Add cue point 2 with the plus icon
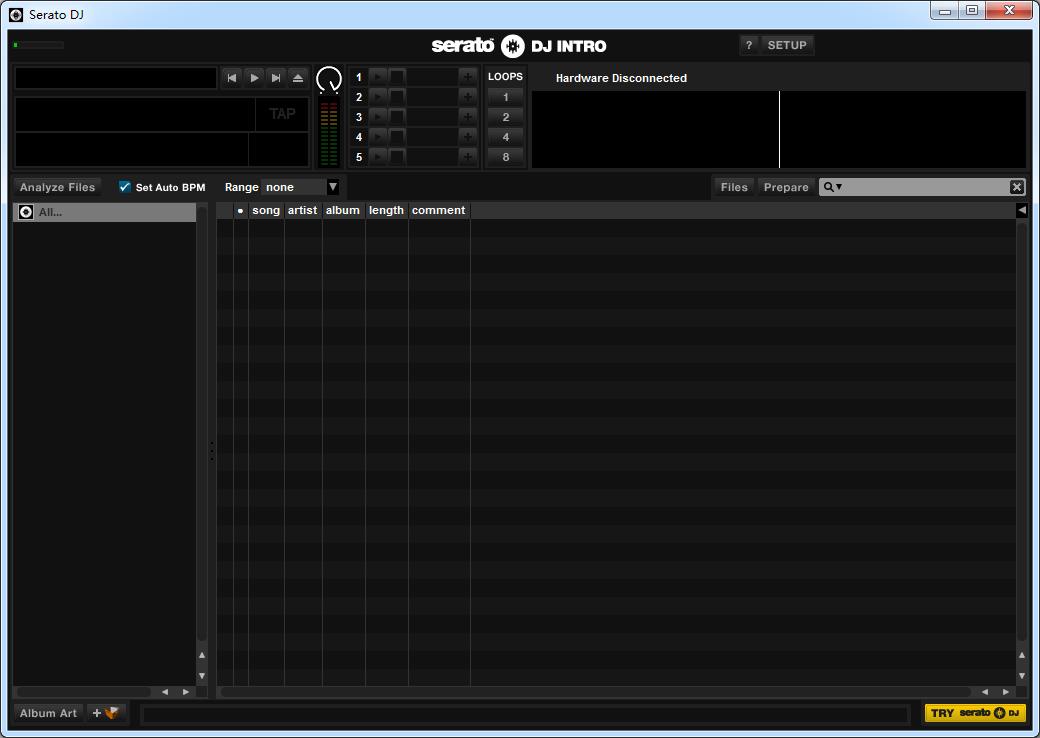This screenshot has width=1040, height=738. point(468,97)
